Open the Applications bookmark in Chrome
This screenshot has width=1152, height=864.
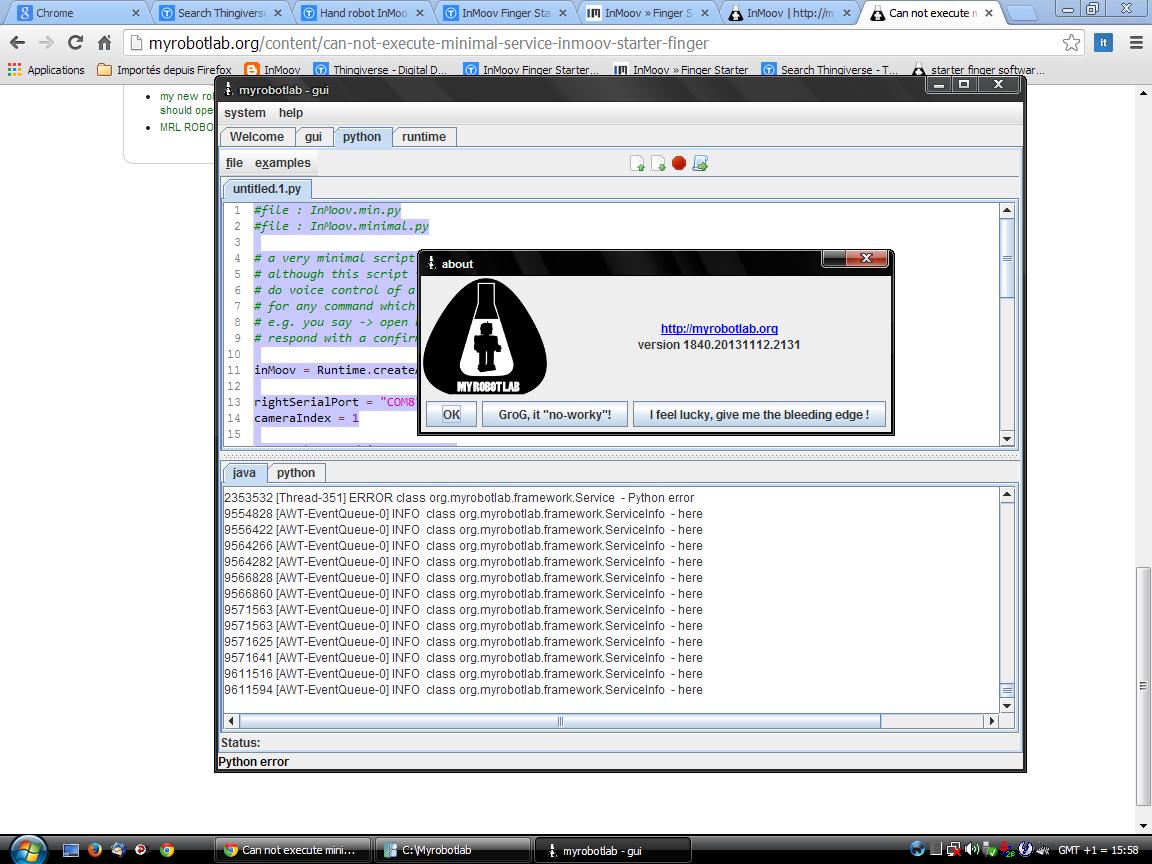tap(46, 70)
